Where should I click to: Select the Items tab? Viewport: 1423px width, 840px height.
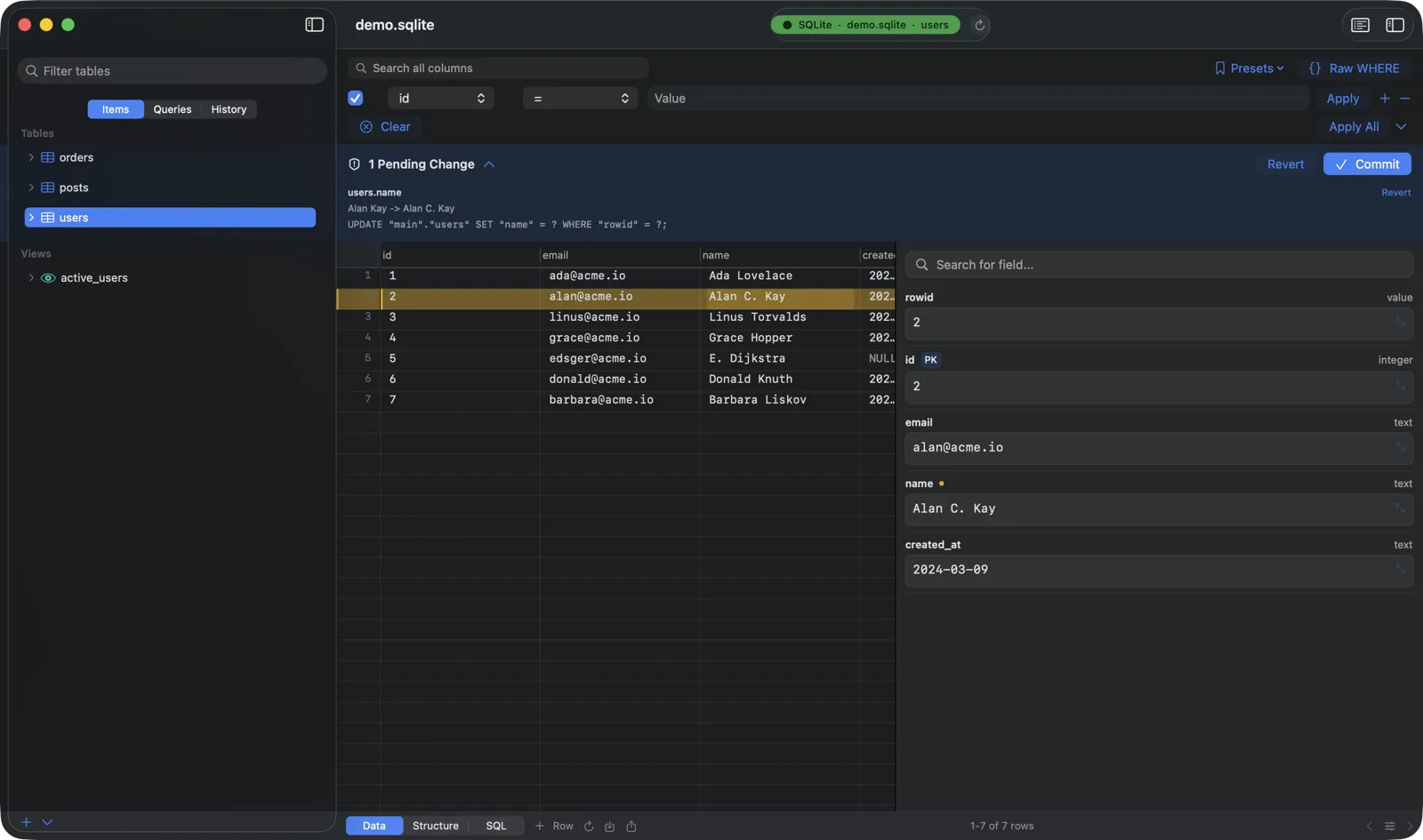tap(116, 109)
